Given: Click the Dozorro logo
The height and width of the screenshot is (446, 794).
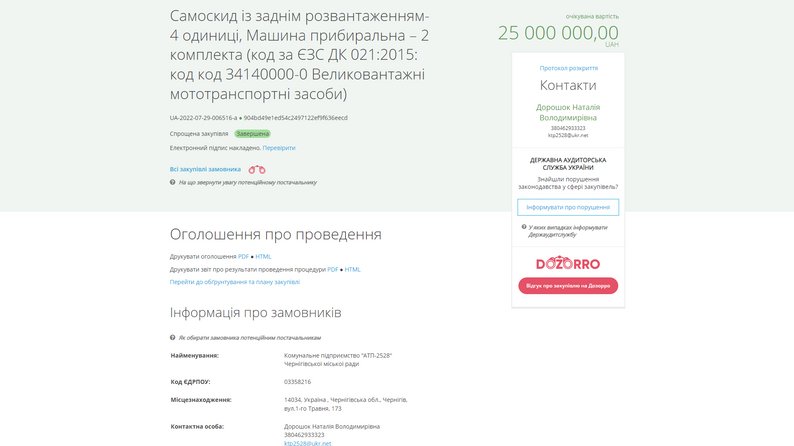Looking at the screenshot, I should tap(568, 264).
